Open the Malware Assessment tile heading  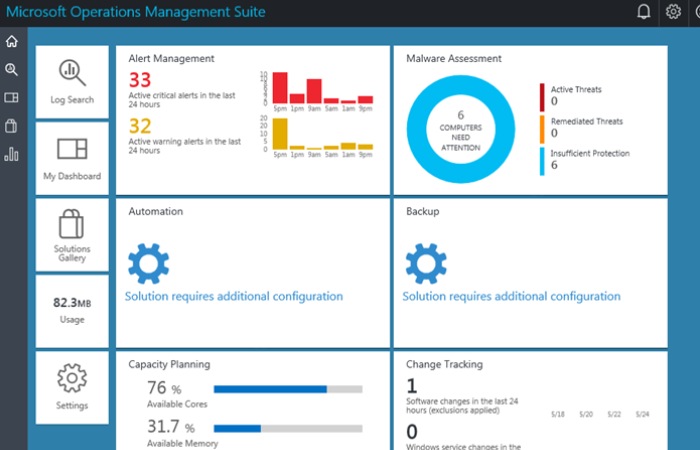[x=454, y=58]
